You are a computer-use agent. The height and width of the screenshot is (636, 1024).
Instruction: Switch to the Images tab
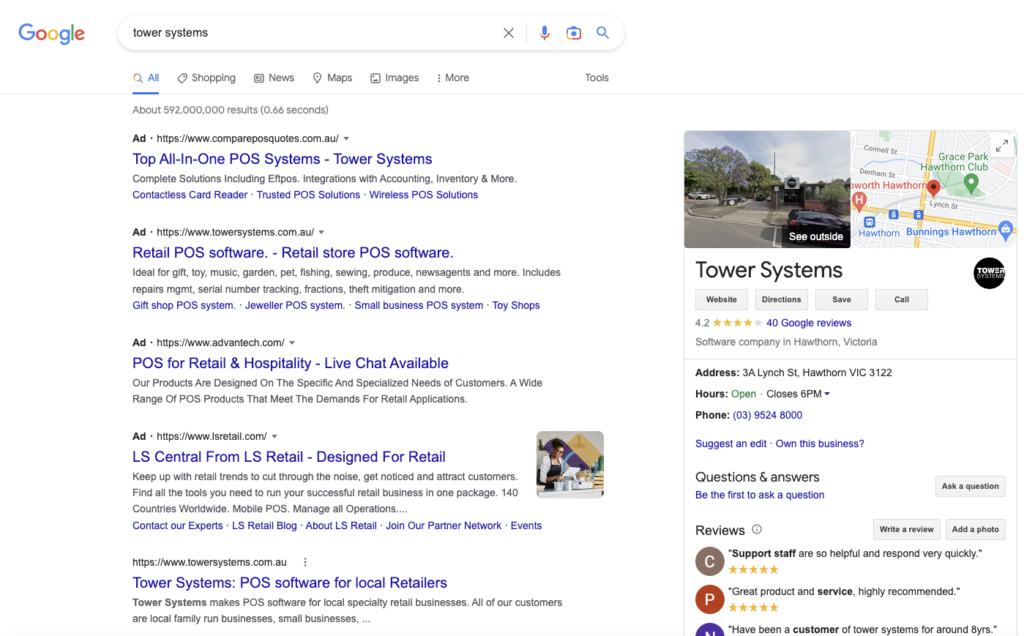pos(394,78)
